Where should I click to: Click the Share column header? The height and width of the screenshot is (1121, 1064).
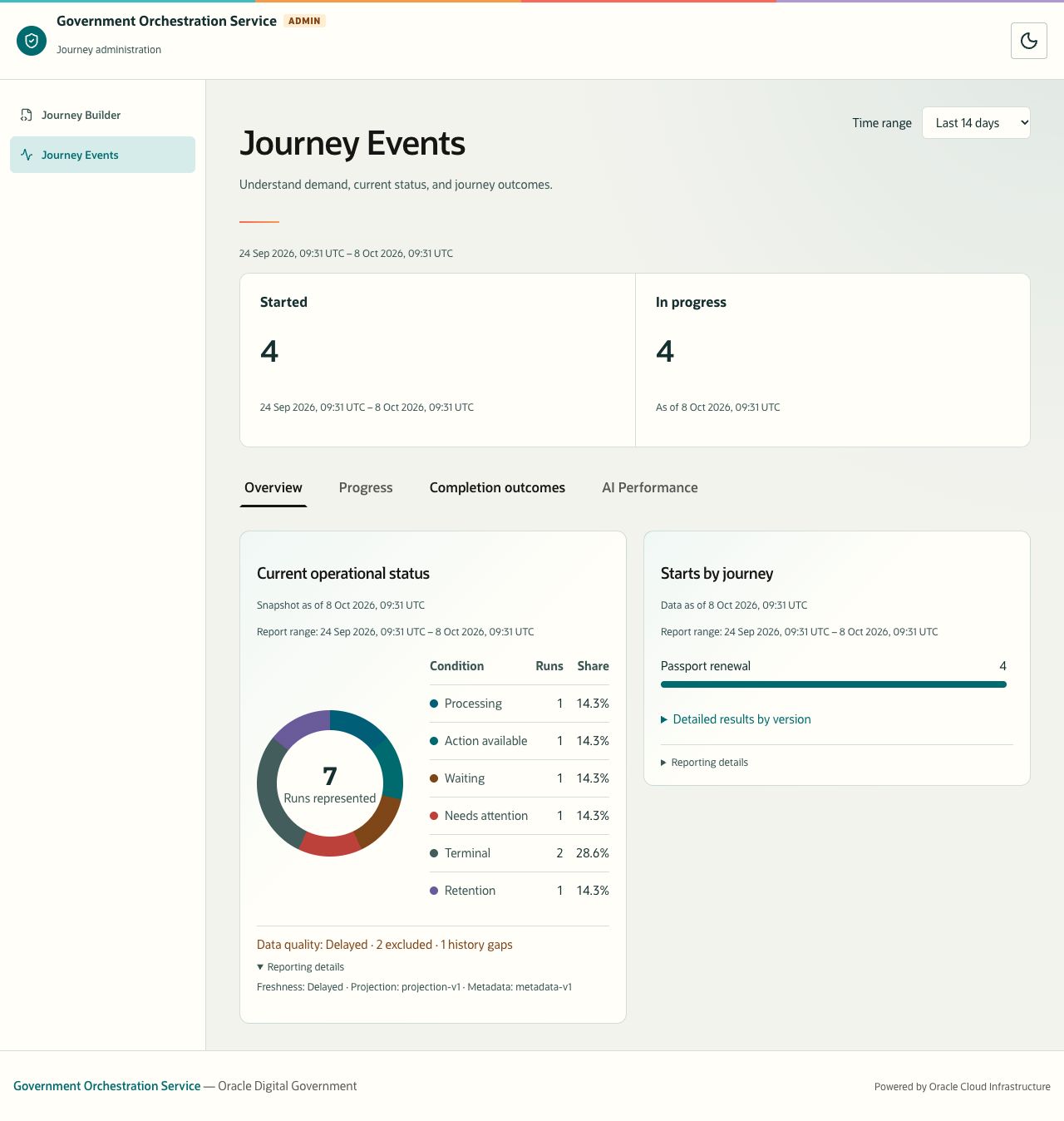[594, 666]
